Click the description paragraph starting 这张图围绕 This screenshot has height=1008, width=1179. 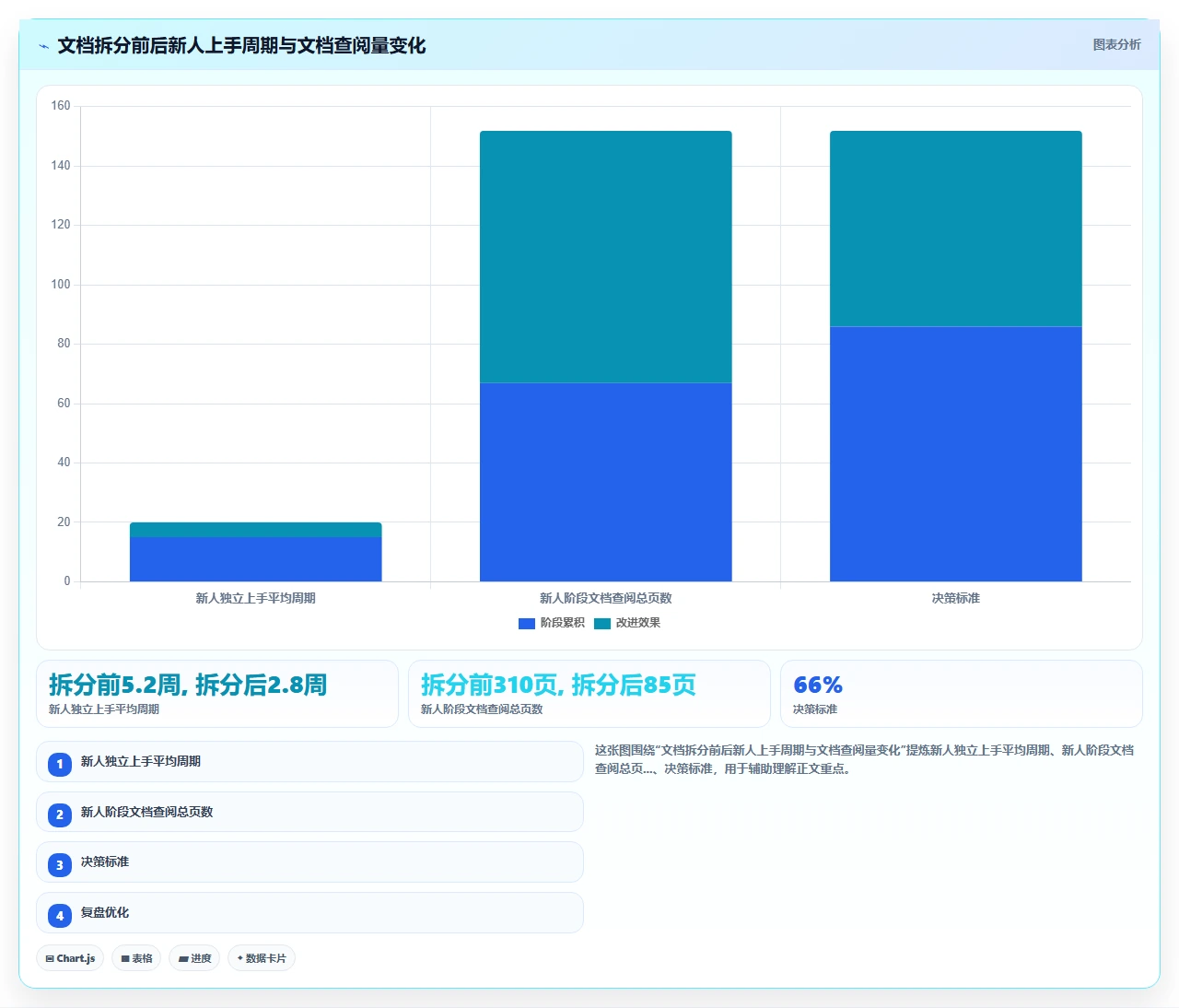point(864,759)
